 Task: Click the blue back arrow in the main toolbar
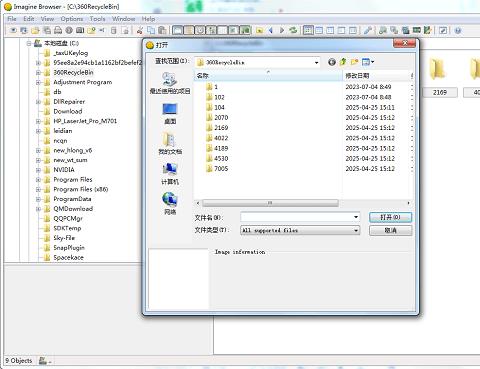[x=271, y=31]
